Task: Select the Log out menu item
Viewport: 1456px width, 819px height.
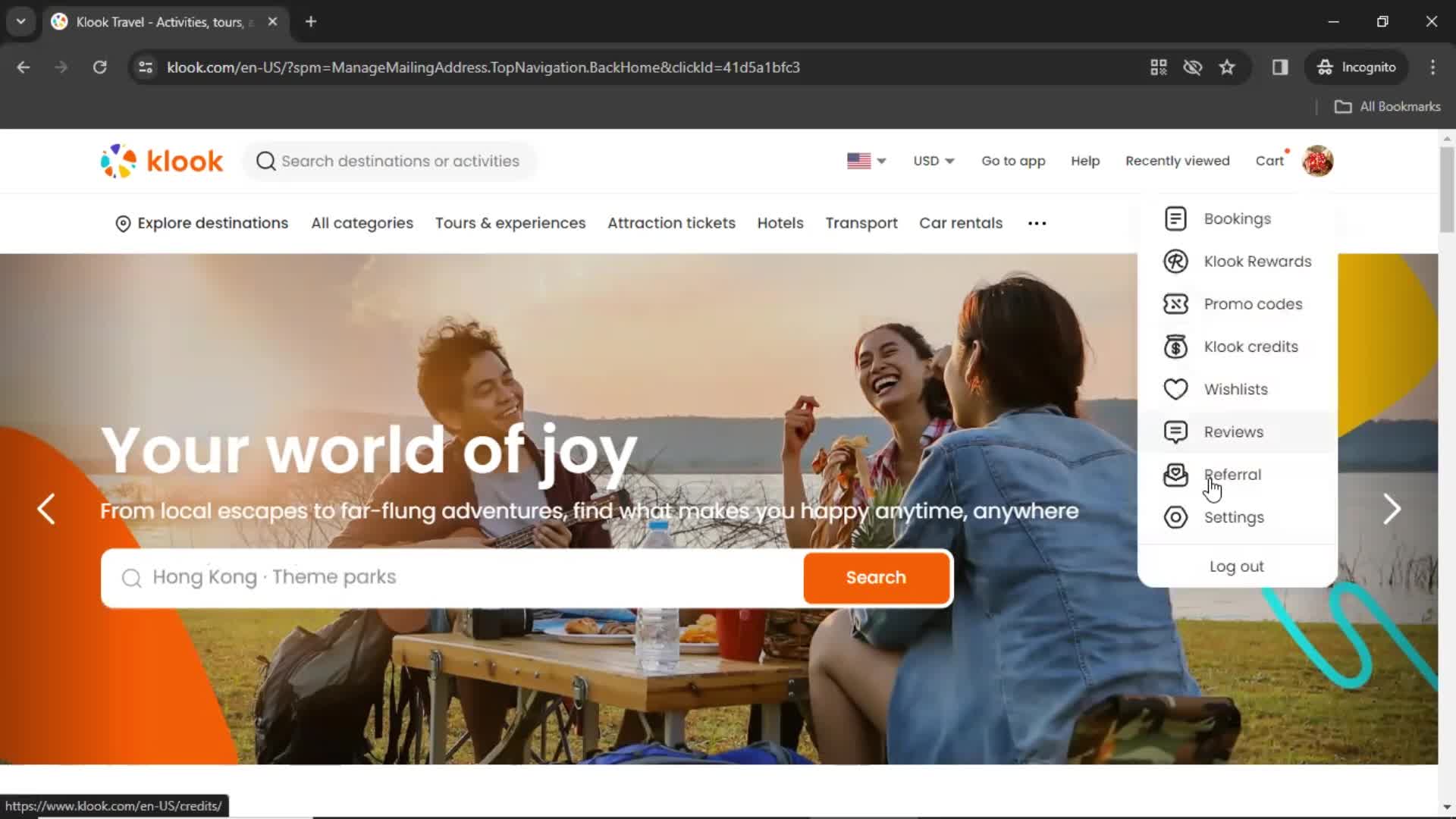Action: coord(1237,566)
